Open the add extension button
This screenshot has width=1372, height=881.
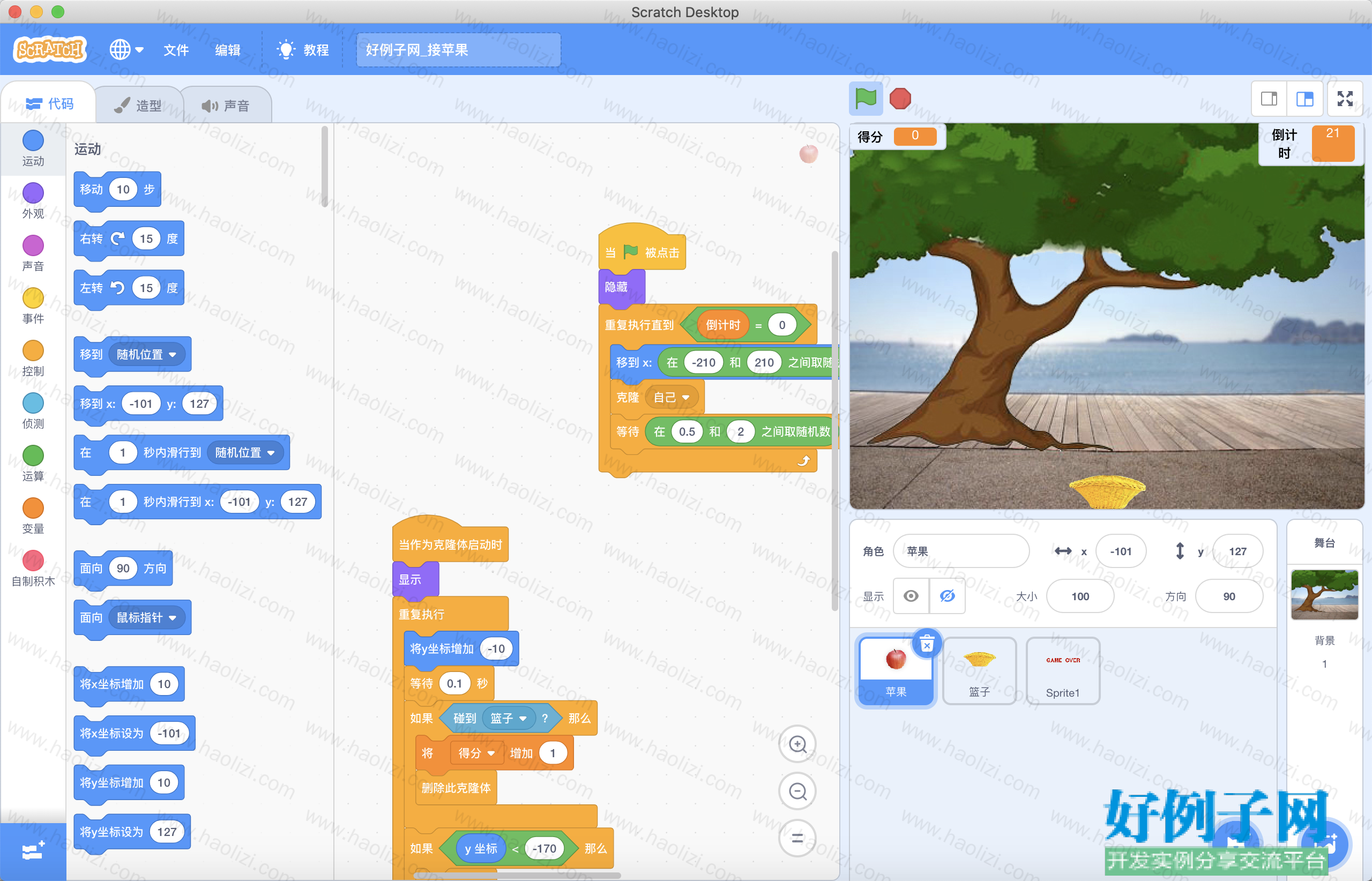pyautogui.click(x=33, y=851)
